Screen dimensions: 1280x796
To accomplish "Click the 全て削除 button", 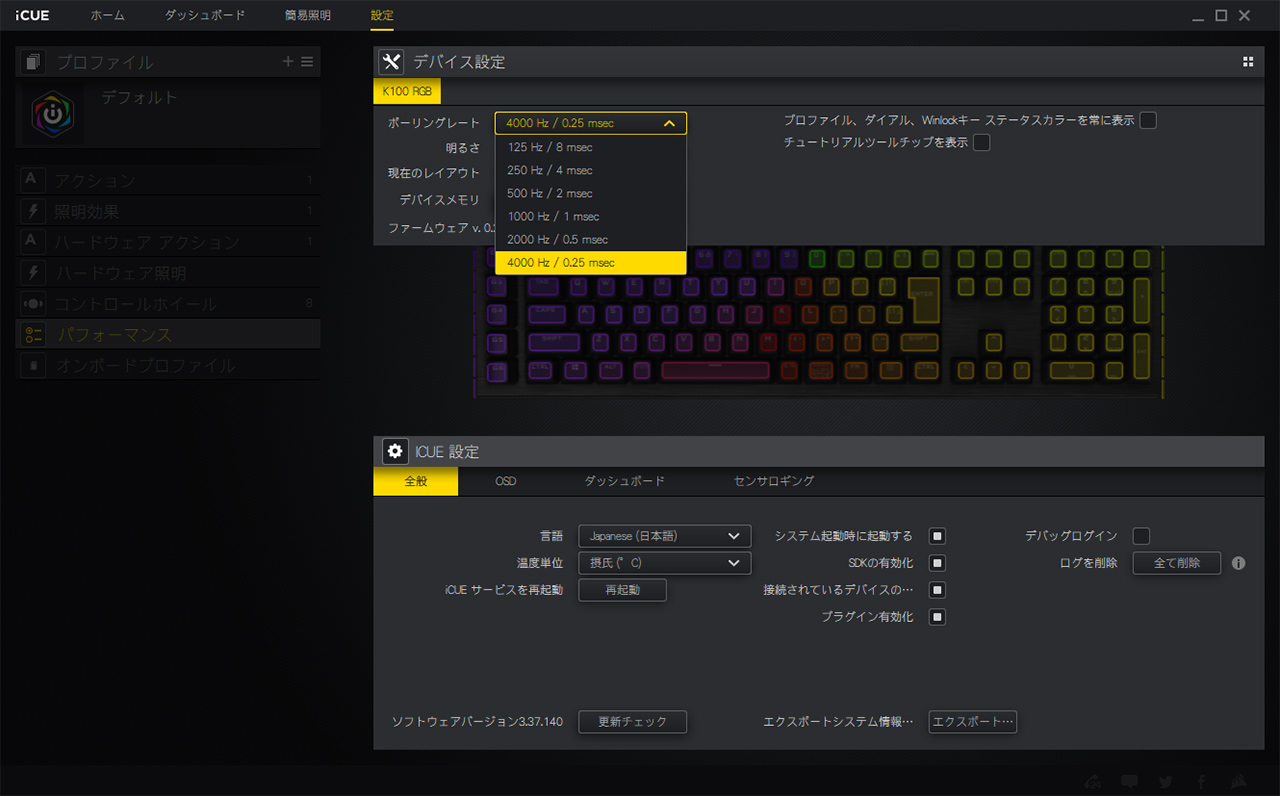I will tap(1177, 563).
